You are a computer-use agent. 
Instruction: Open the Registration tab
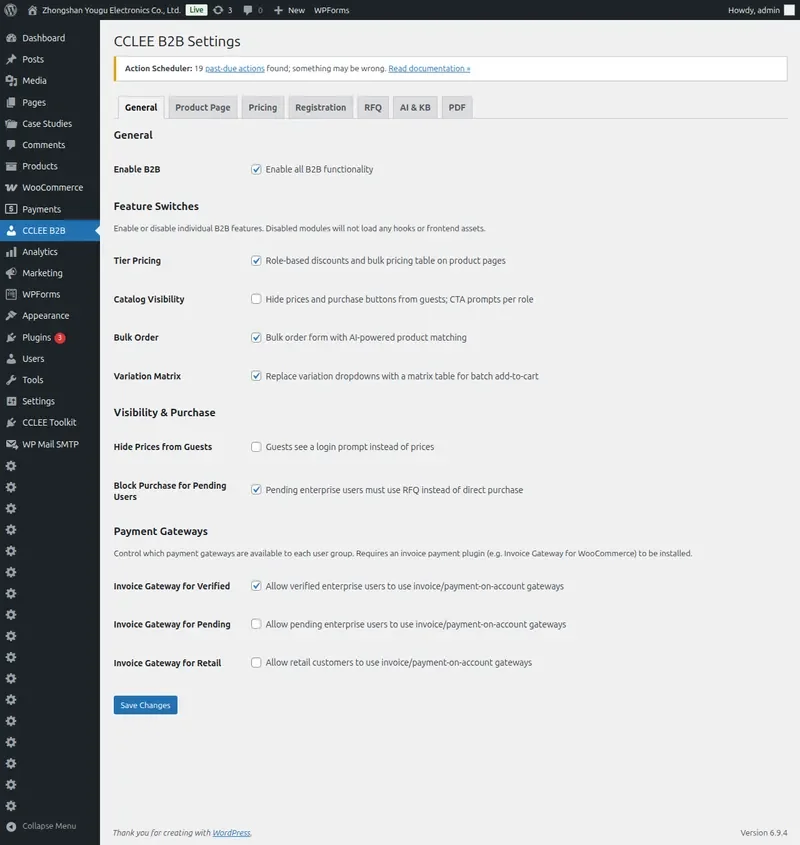pos(321,107)
